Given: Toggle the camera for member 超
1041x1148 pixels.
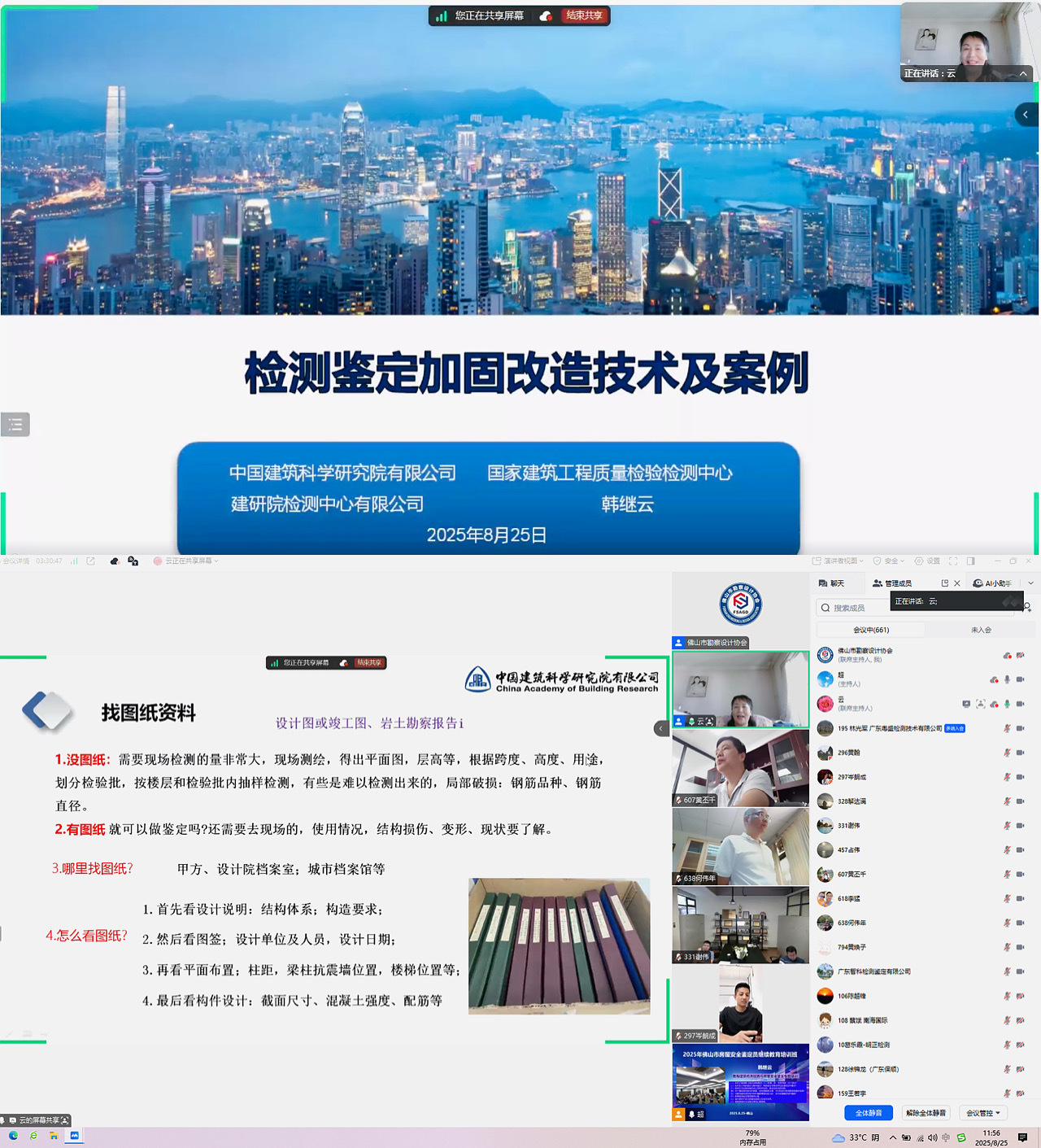Looking at the screenshot, I should point(1020,679).
